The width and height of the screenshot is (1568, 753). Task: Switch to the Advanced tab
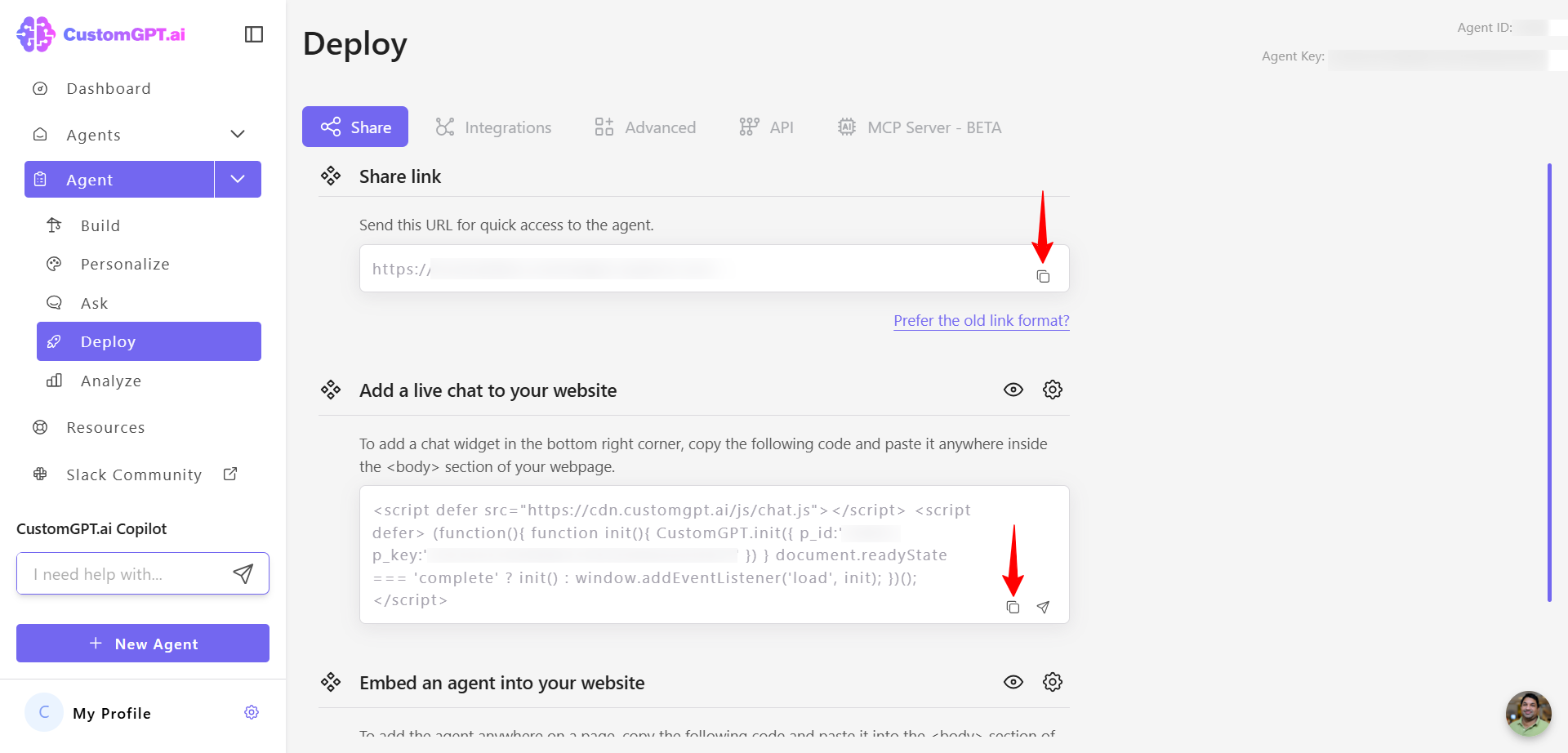(645, 127)
